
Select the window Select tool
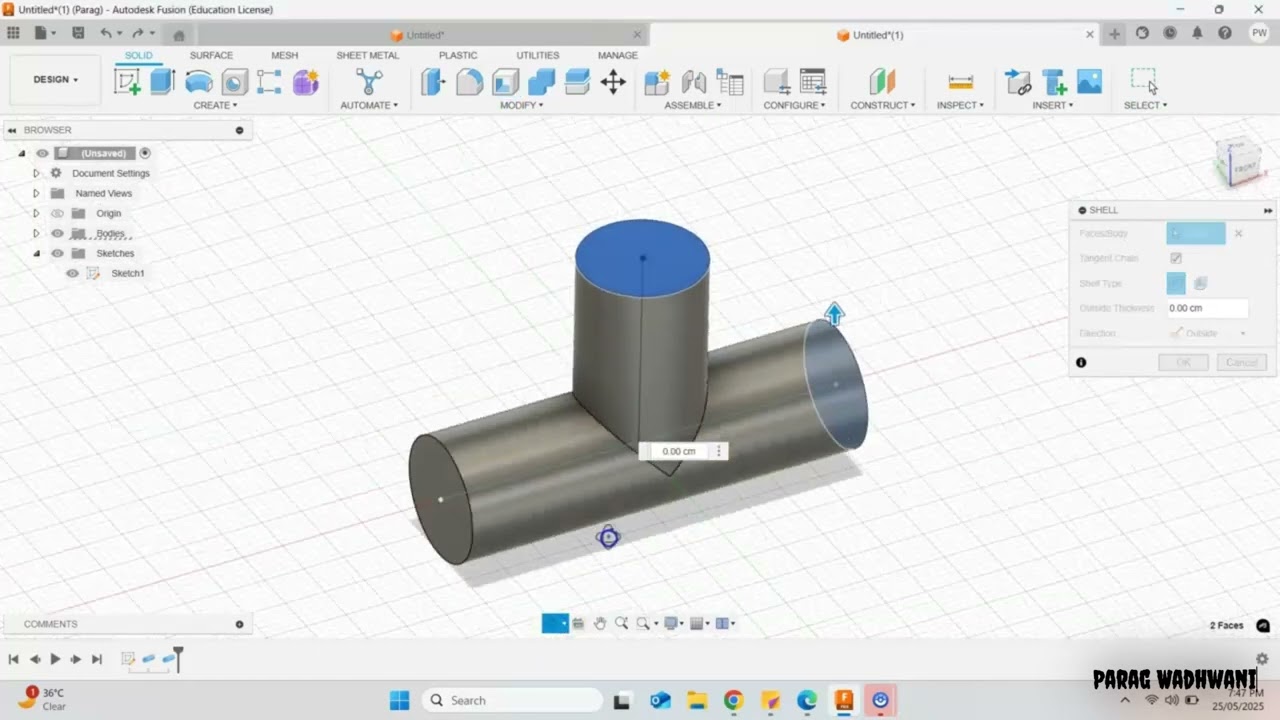point(1144,82)
